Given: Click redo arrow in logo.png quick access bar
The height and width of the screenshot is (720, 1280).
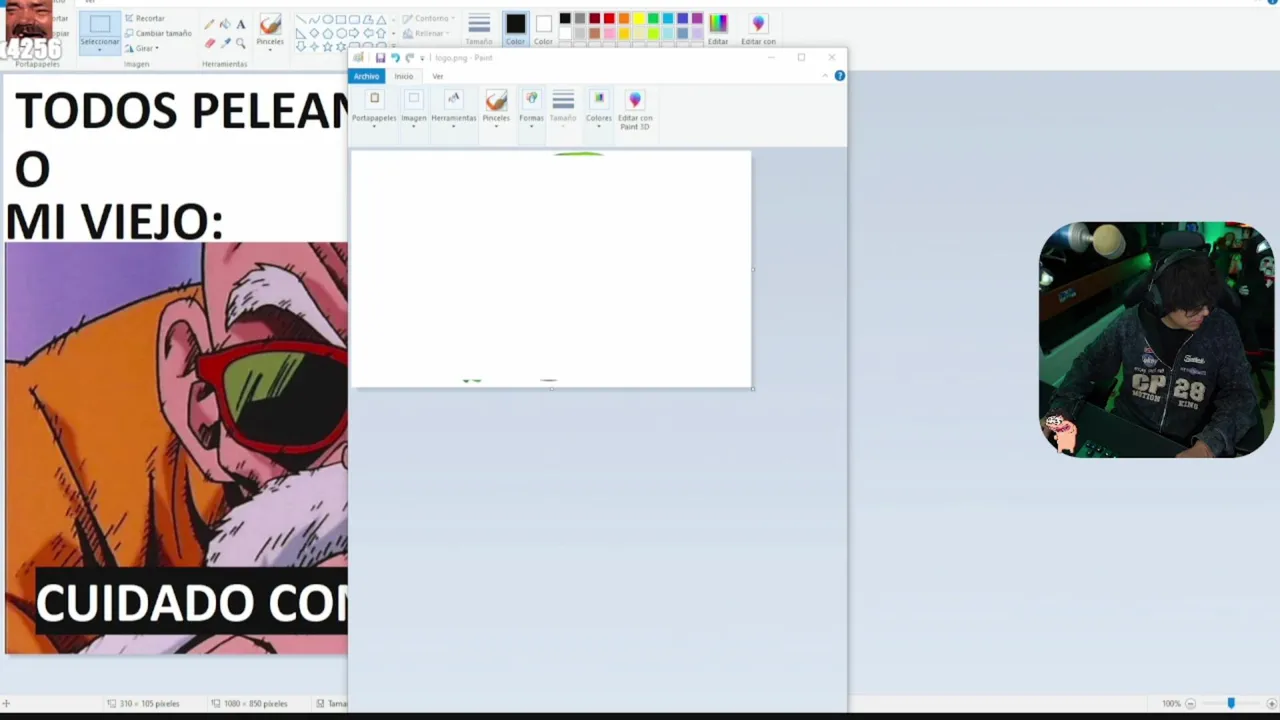Looking at the screenshot, I should 409,58.
